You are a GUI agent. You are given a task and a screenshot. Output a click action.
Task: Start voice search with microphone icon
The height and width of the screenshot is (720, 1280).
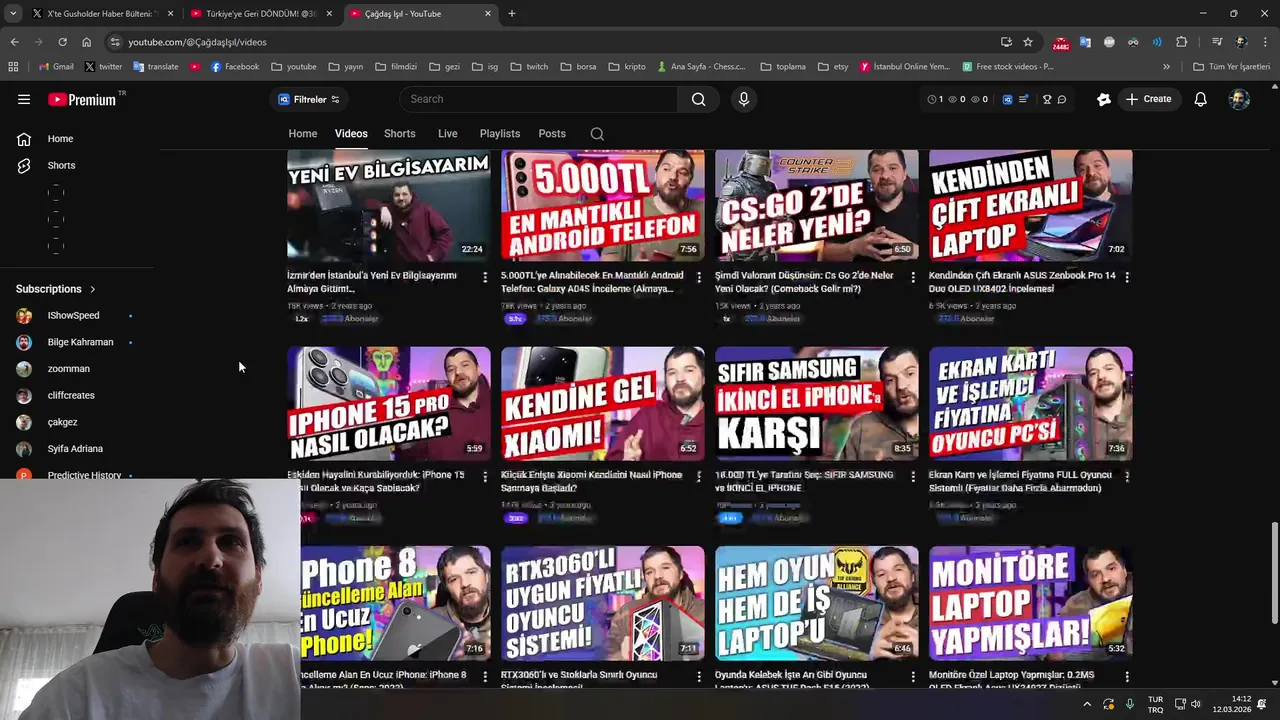pyautogui.click(x=743, y=99)
